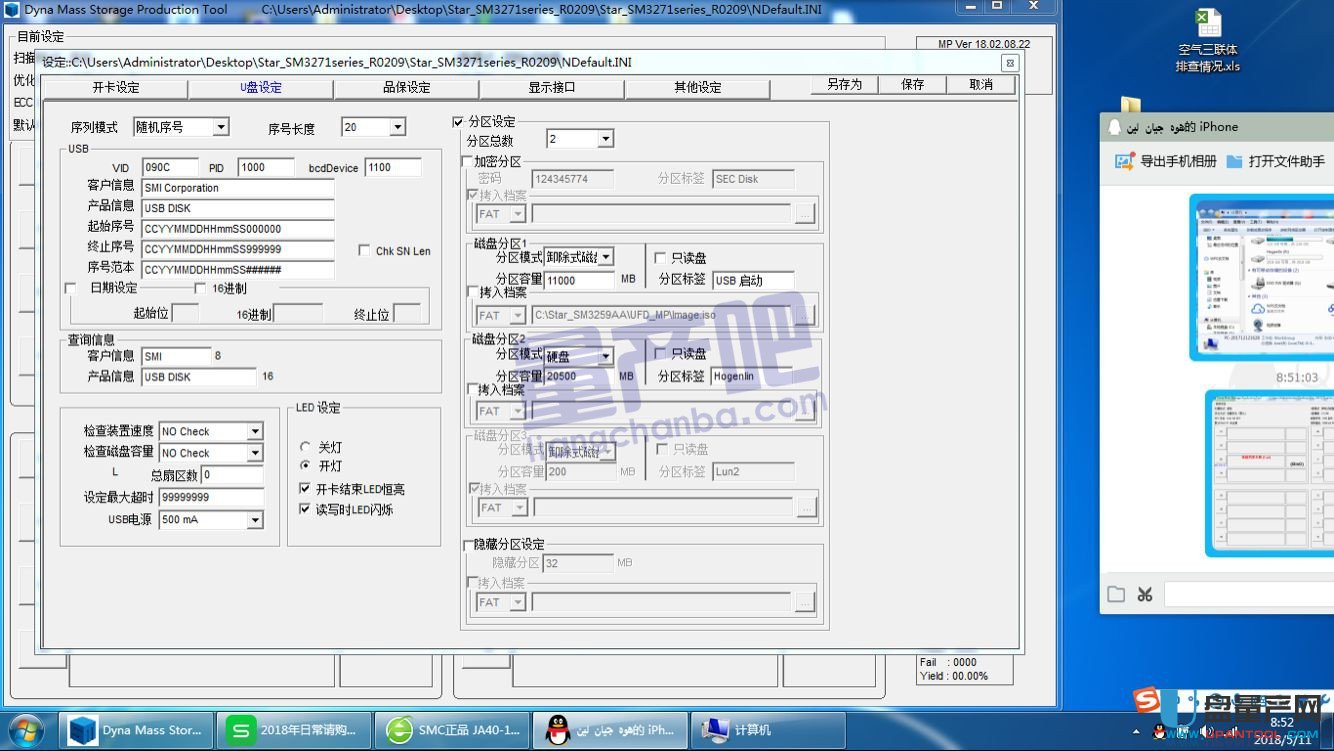Click the 保存 button
This screenshot has height=751, width=1334.
pos(911,85)
